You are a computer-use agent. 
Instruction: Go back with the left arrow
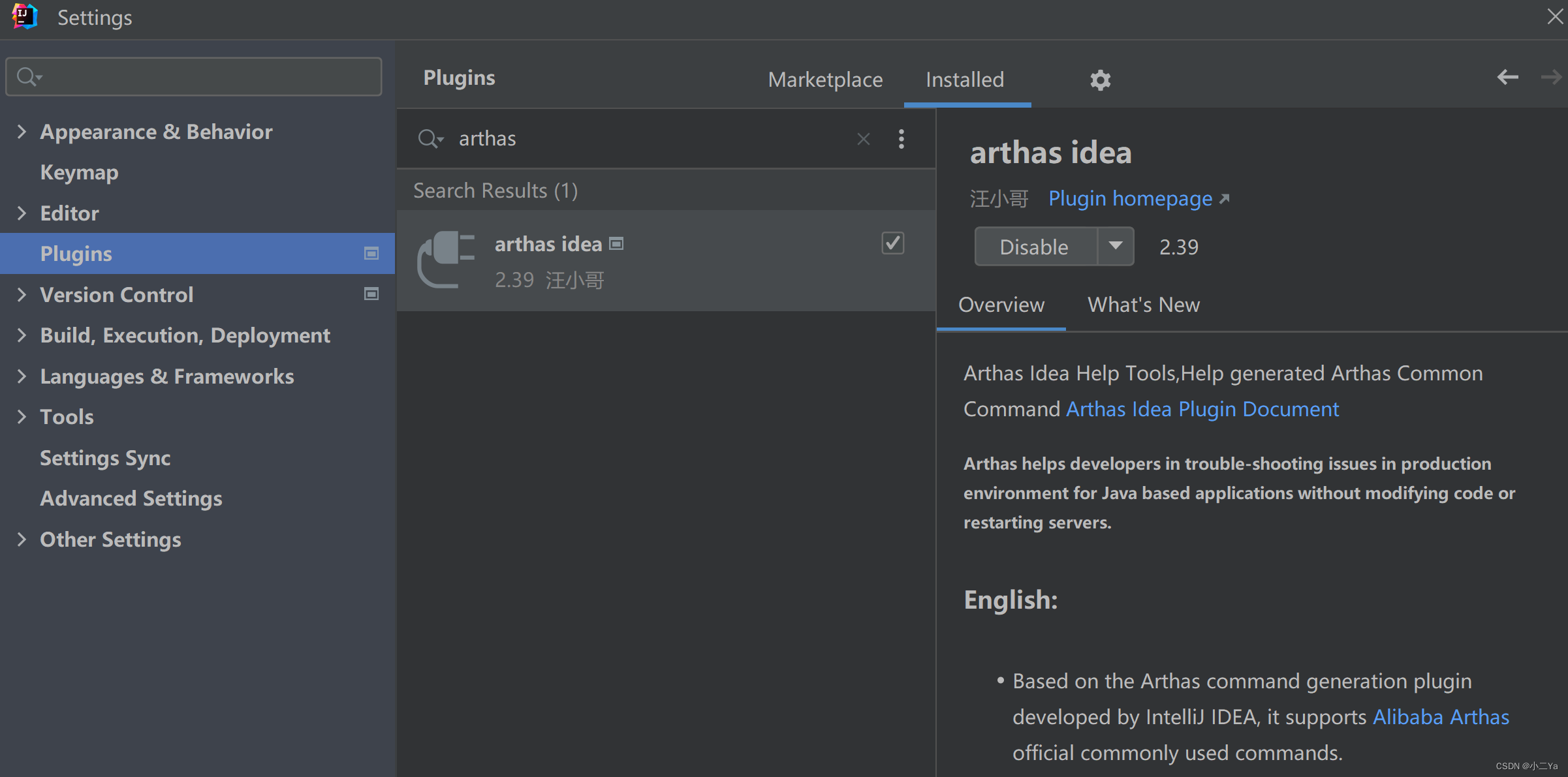(1507, 78)
